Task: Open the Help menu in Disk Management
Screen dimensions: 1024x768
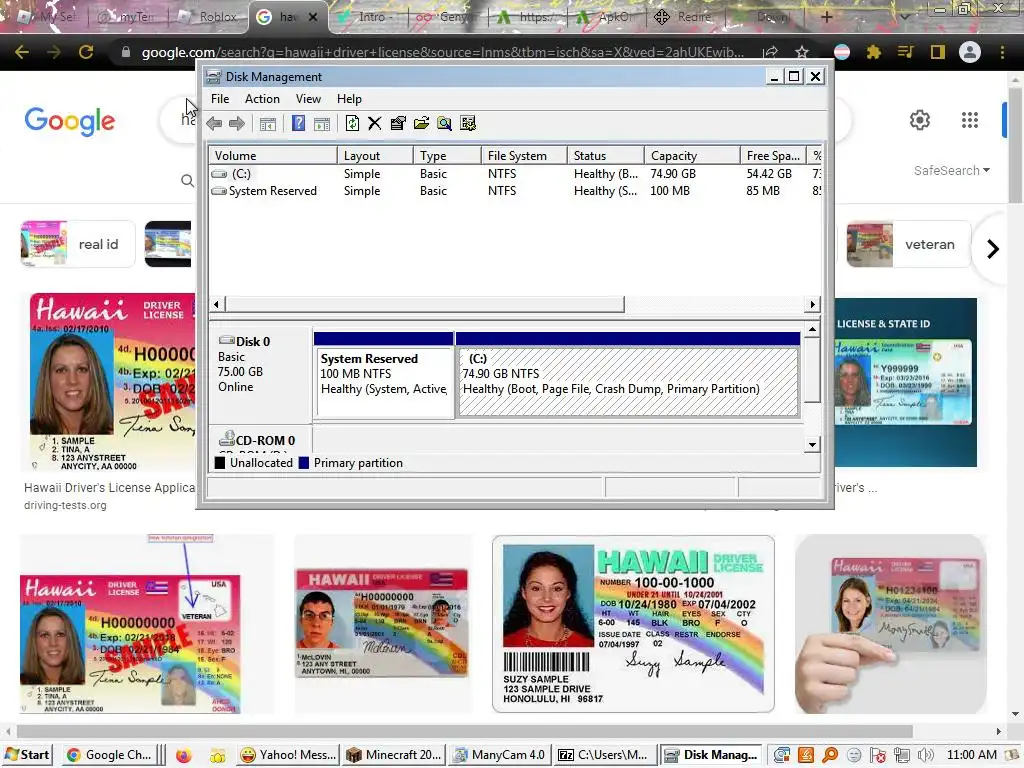Action: tap(349, 99)
